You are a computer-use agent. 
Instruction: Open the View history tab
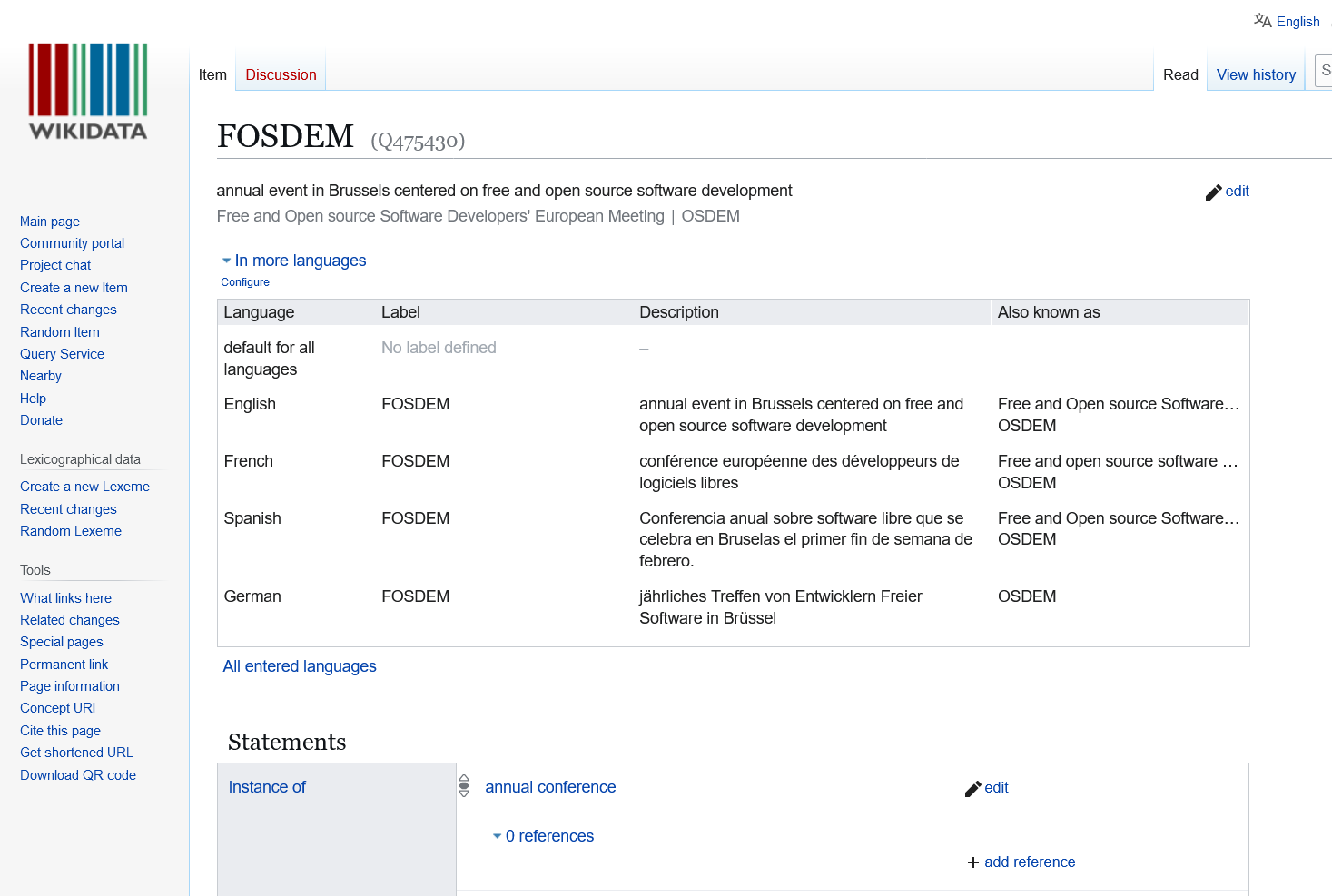pos(1256,75)
